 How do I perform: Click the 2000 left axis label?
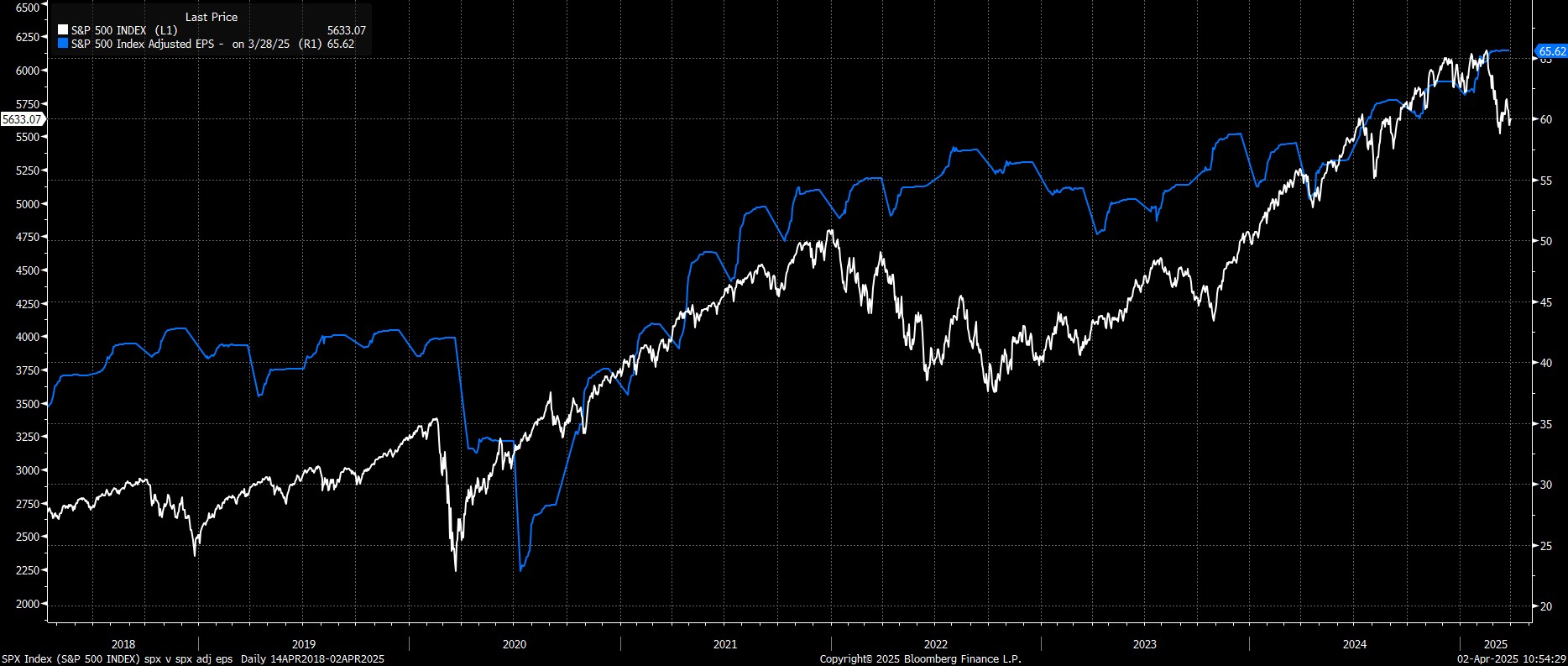[27, 604]
